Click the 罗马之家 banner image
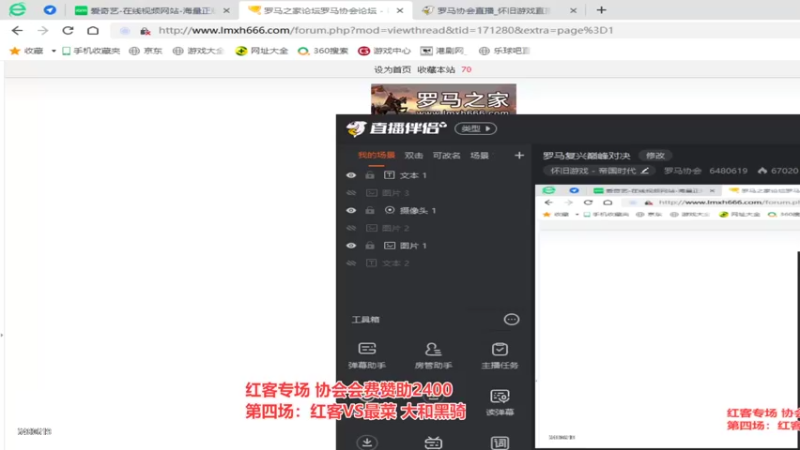The width and height of the screenshot is (800, 450). 443,99
